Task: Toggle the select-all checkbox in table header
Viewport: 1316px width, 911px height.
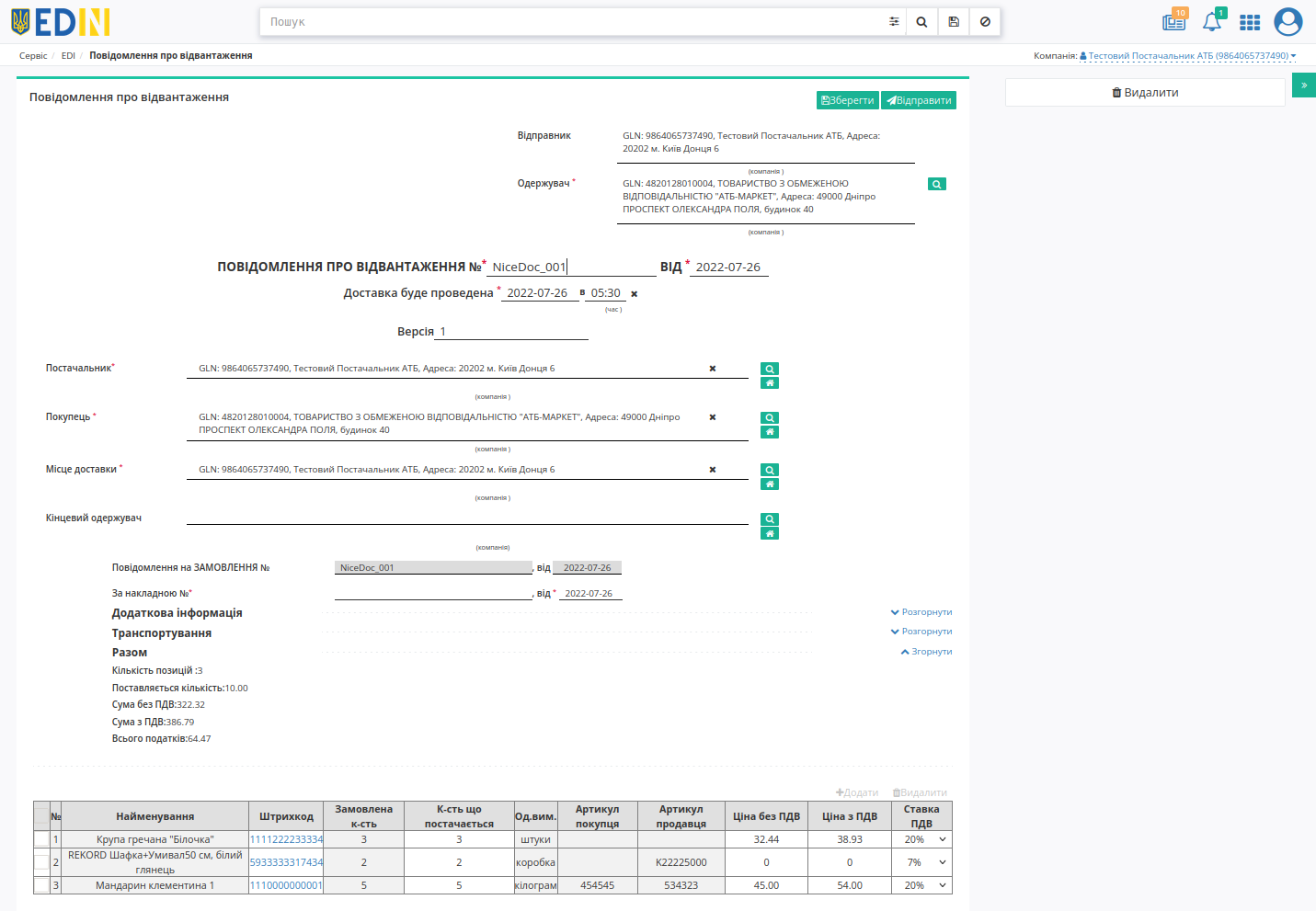Action: pyautogui.click(x=41, y=816)
